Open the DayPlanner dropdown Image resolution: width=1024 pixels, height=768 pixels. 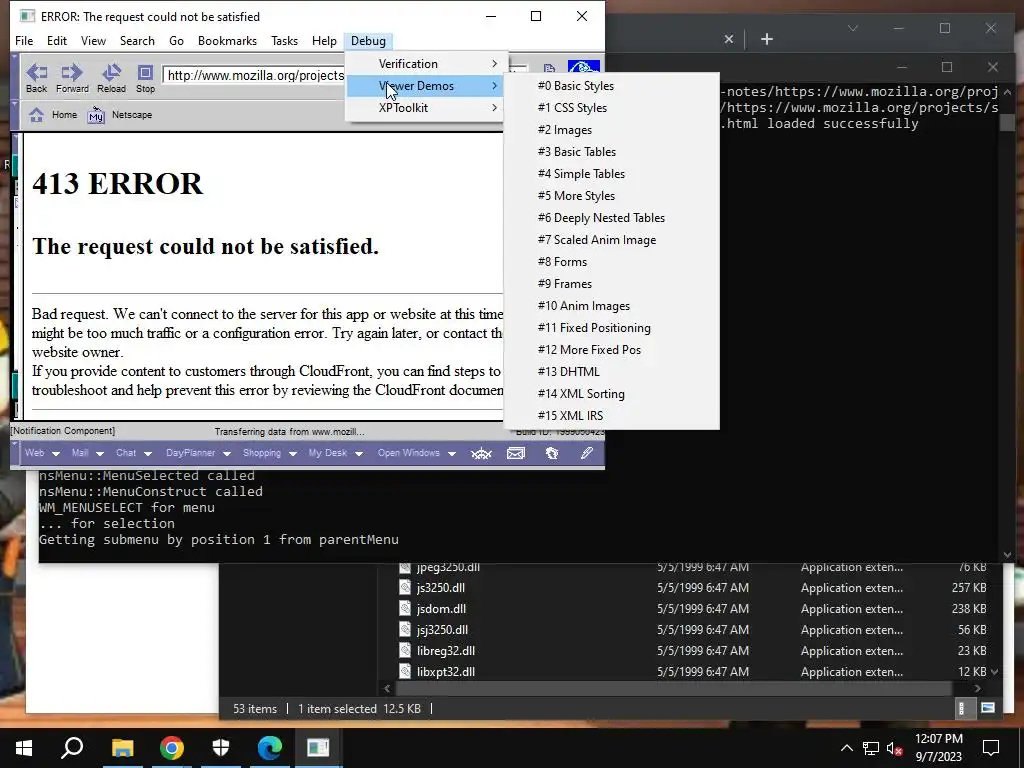(199, 453)
